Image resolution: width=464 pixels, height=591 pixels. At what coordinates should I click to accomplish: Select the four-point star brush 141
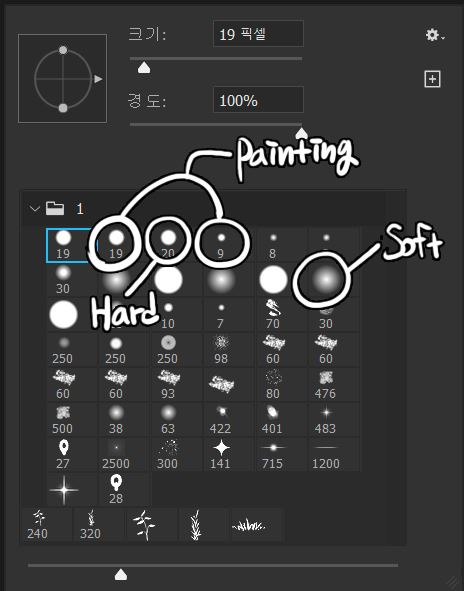point(221,455)
